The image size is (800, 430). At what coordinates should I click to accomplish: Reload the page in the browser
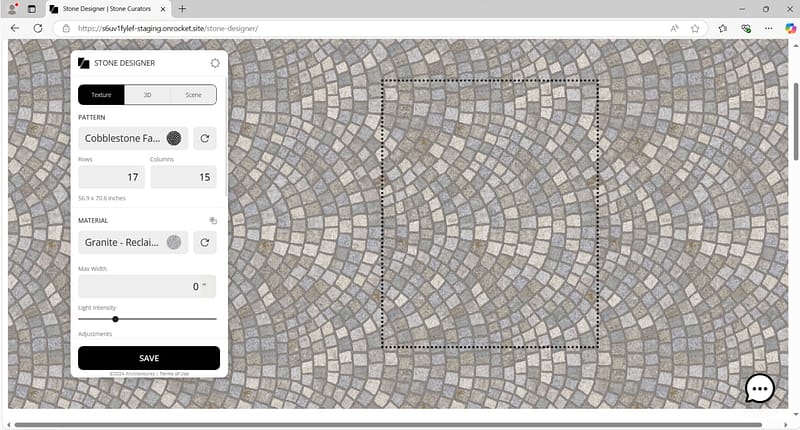click(x=38, y=28)
